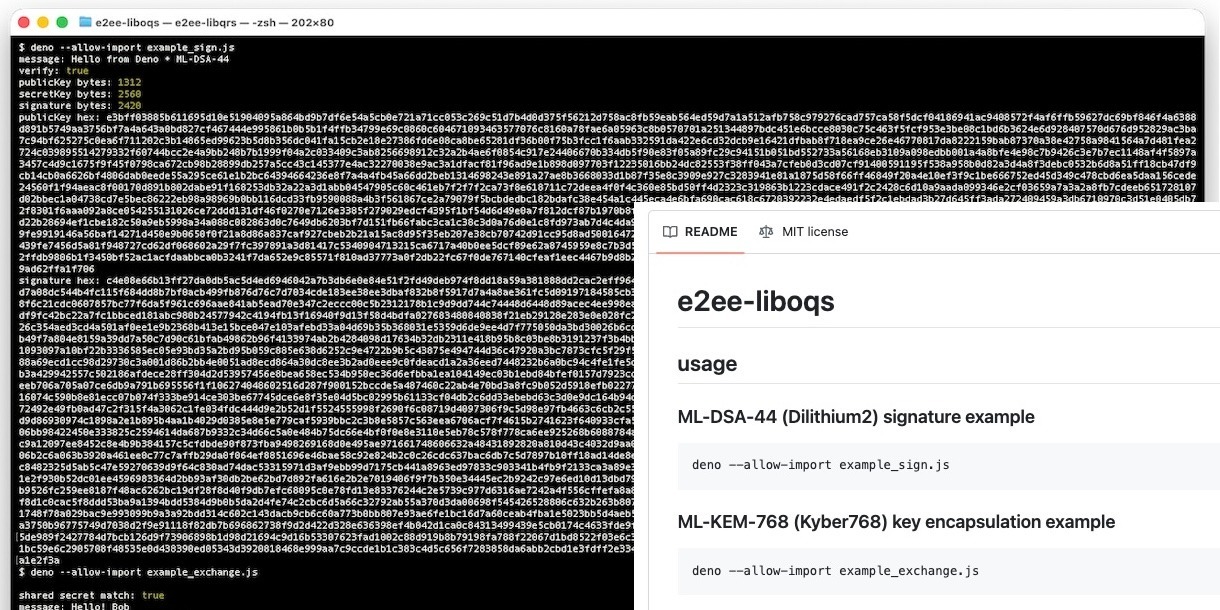
Task: Maximize the terminal with the green button
Action: (x=62, y=21)
